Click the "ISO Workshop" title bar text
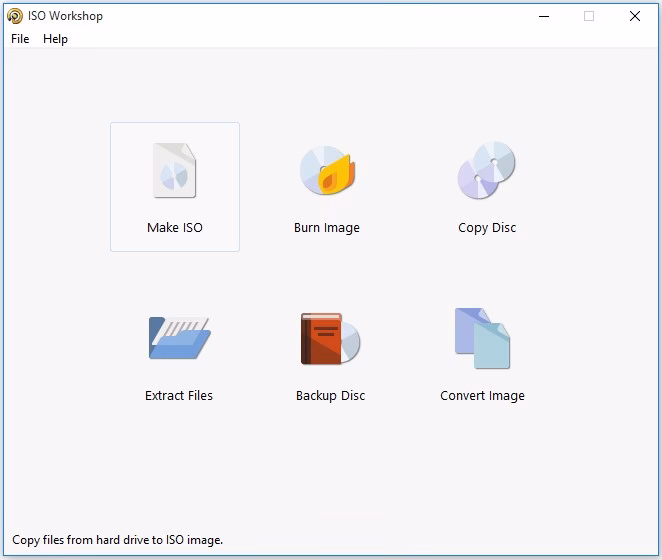Screen dimensions: 662x560 65,16
